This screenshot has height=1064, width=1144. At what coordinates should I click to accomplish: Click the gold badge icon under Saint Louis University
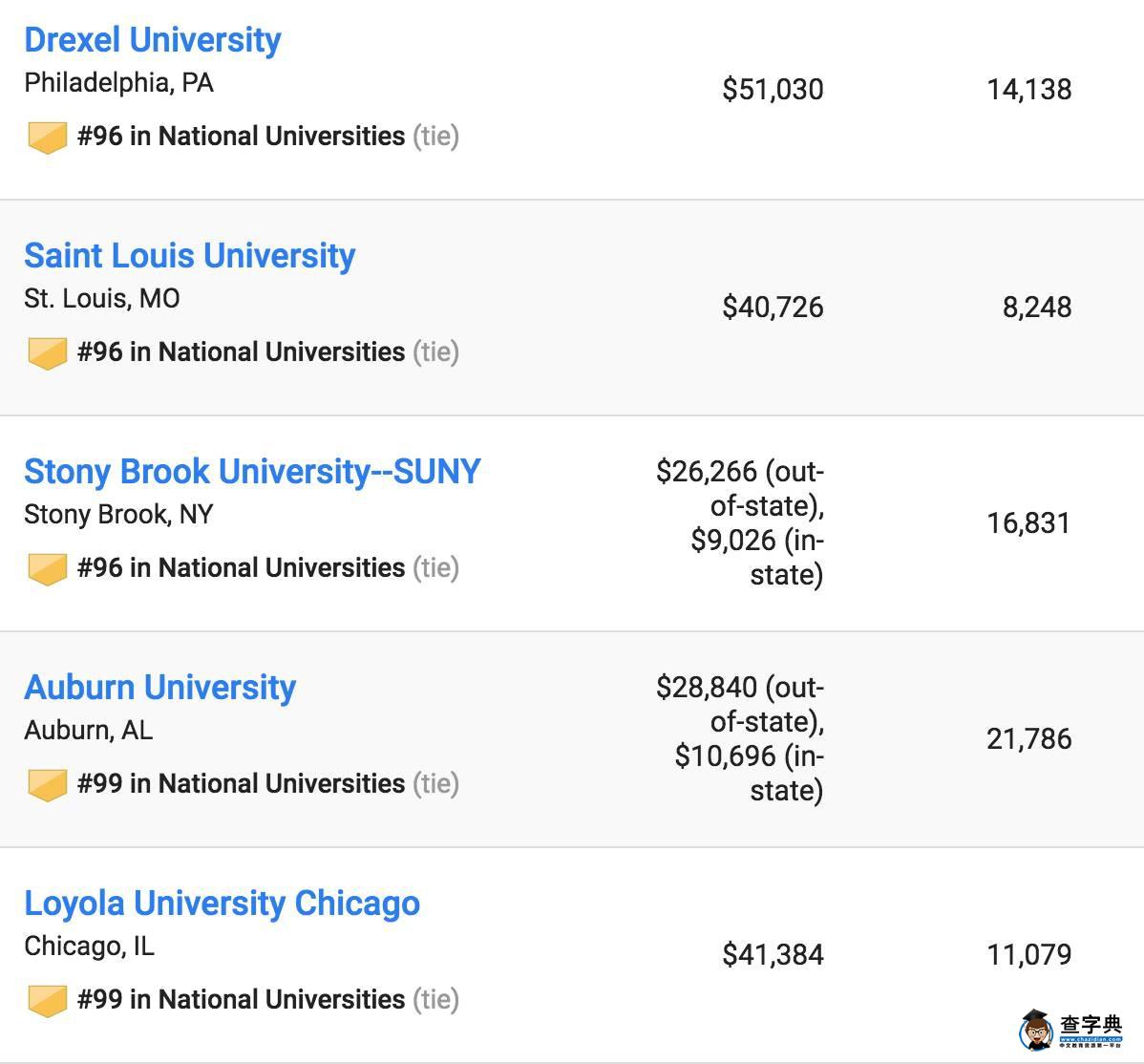click(47, 353)
